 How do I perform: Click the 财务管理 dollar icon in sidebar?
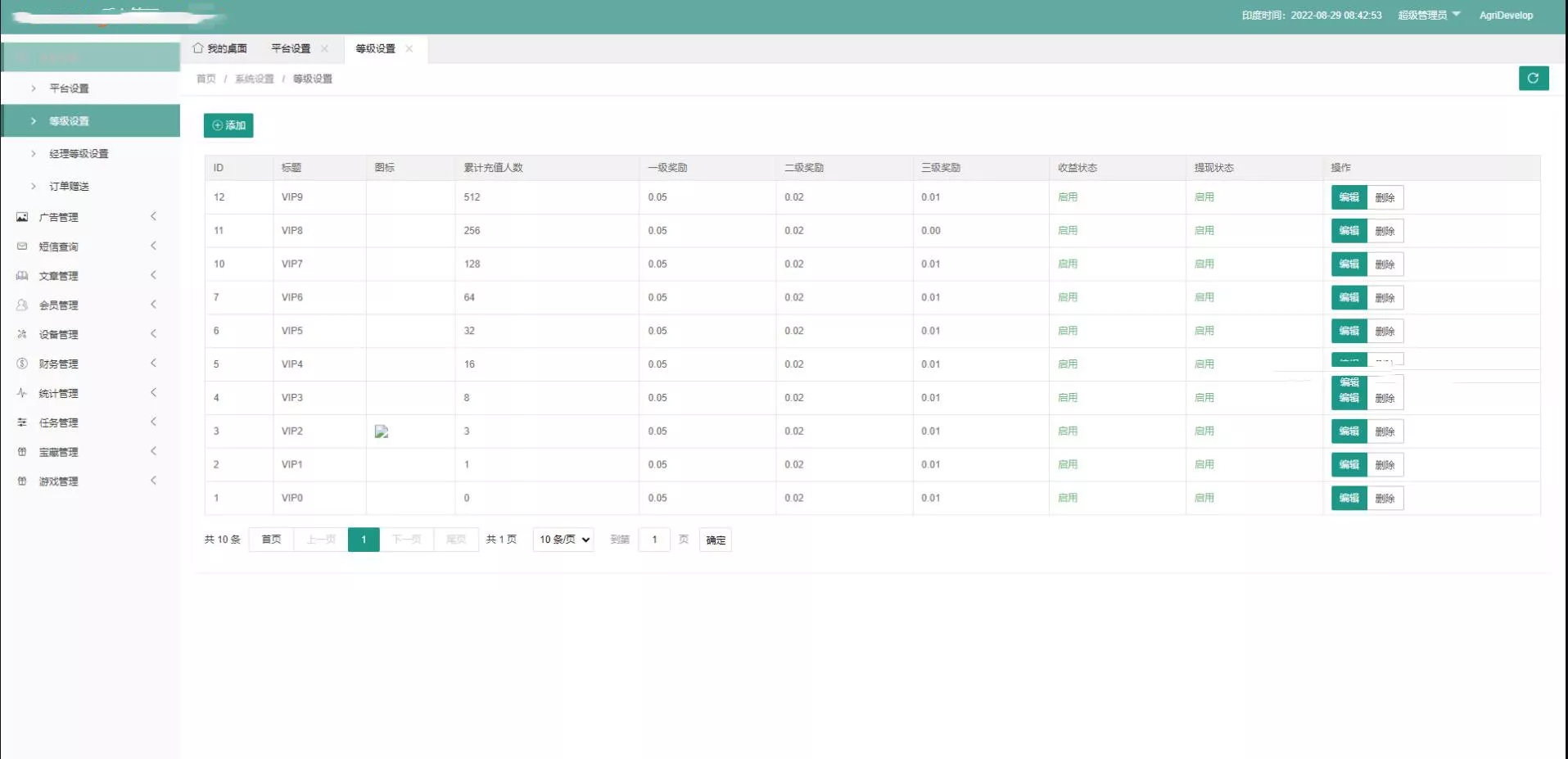(x=22, y=364)
